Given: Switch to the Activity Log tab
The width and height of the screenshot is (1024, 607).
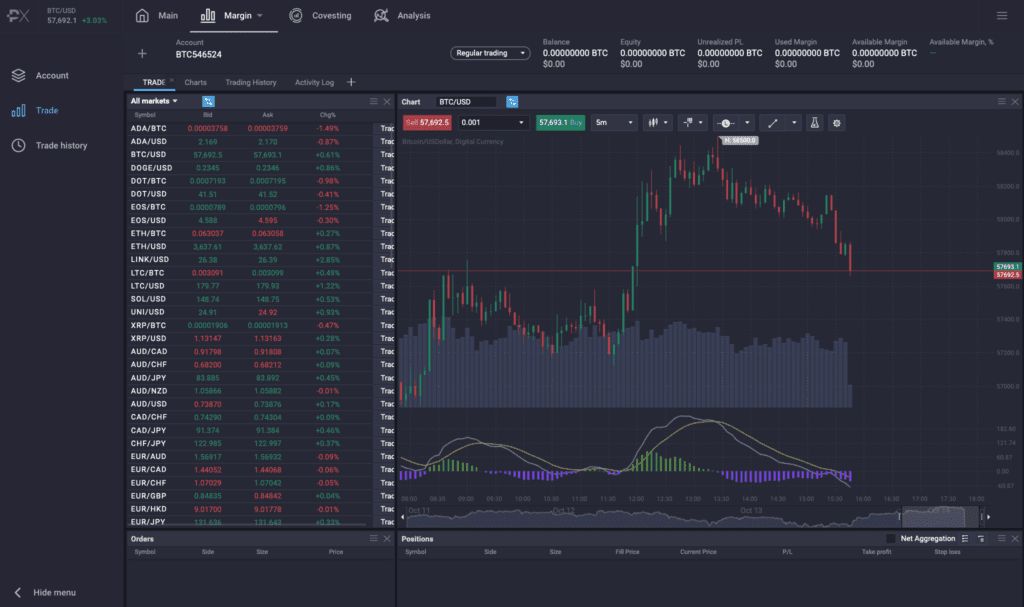Looking at the screenshot, I should (314, 82).
